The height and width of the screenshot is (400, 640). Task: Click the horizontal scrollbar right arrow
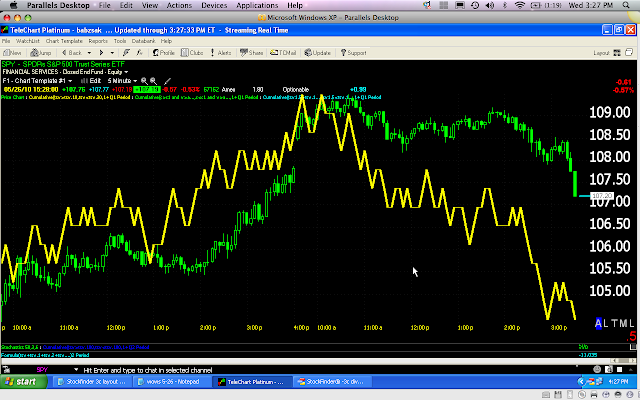[633, 361]
